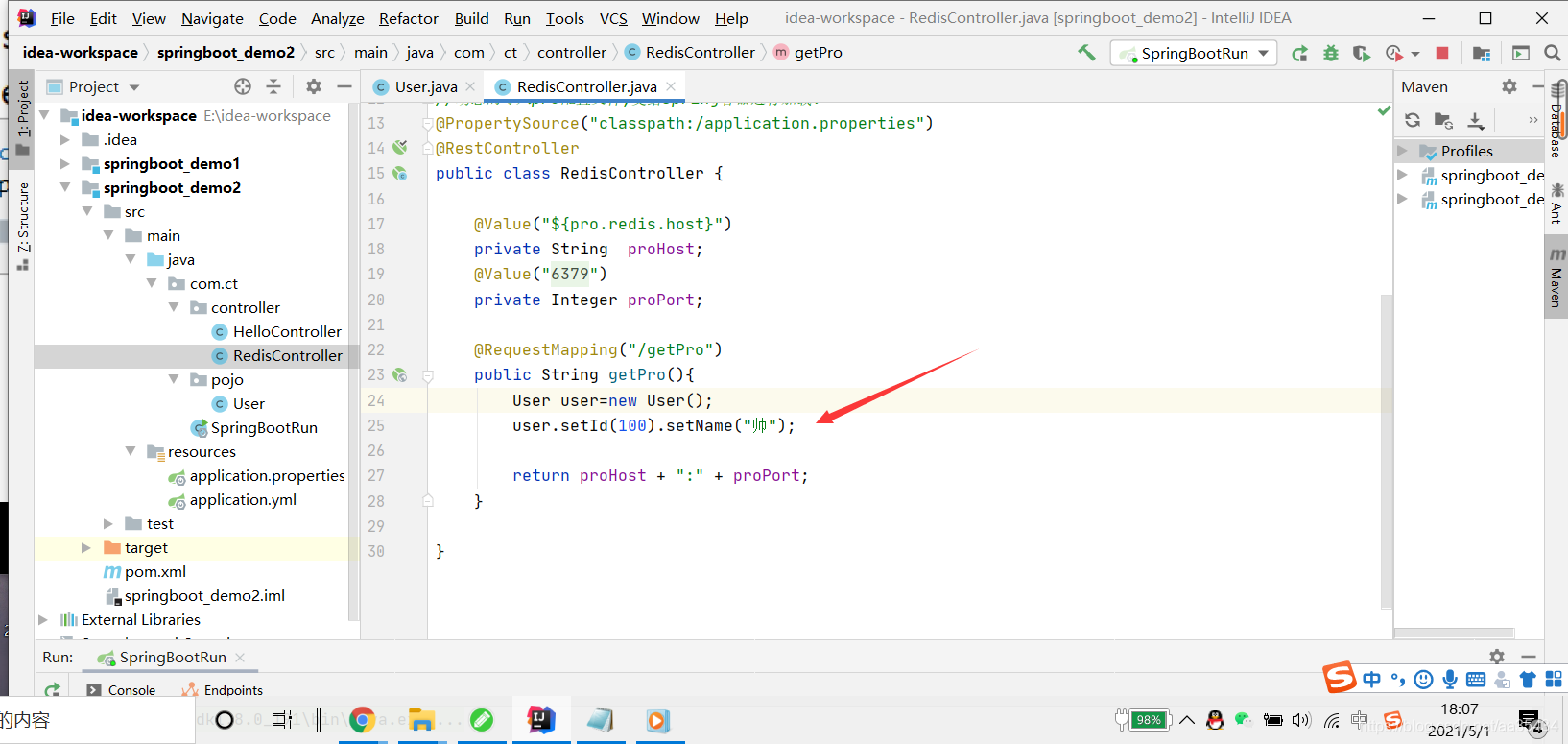1568x744 pixels.
Task: Expand External Libraries node
Action: click(x=43, y=620)
